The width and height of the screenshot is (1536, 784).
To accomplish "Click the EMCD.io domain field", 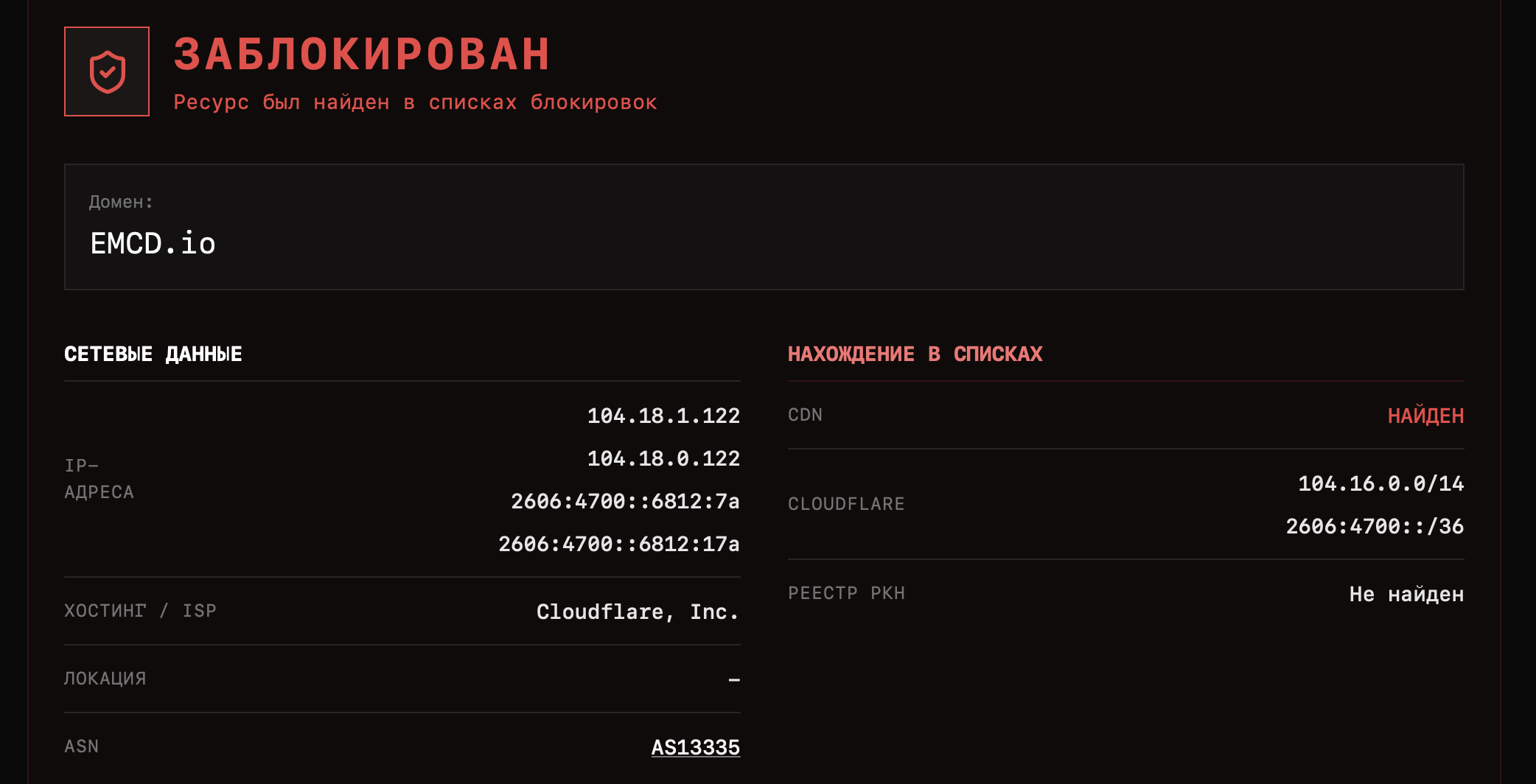I will [x=153, y=244].
